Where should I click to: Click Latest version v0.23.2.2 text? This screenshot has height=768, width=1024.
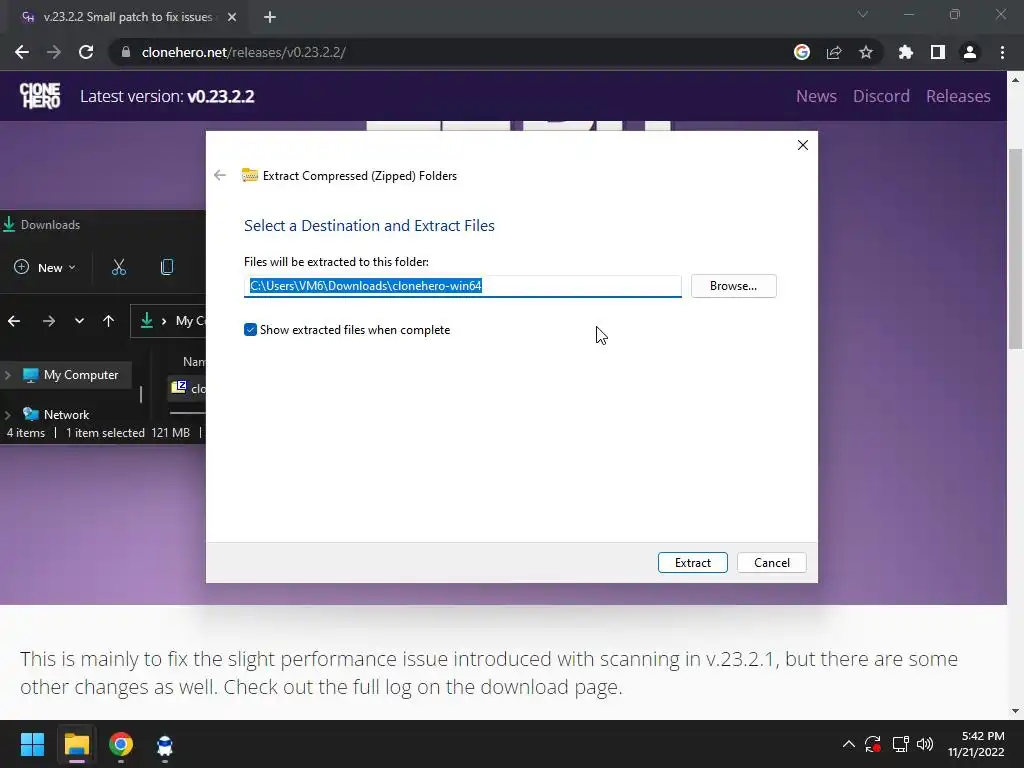(x=167, y=96)
